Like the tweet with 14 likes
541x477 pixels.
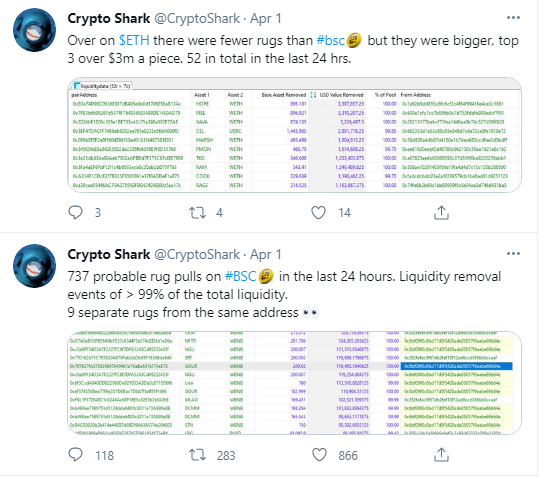318,212
